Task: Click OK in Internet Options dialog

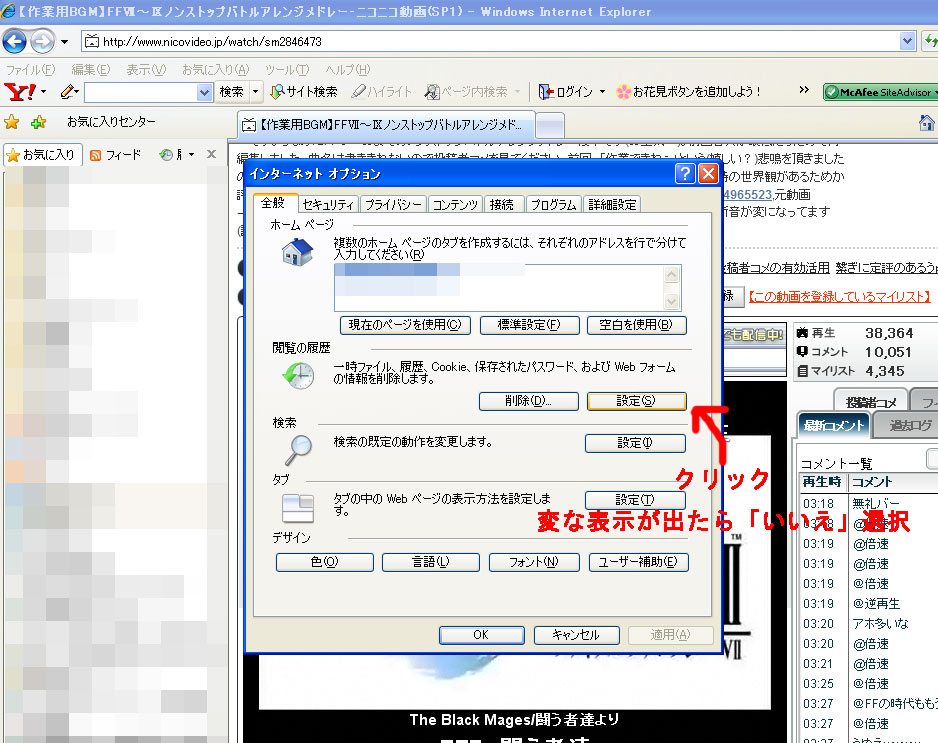Action: pyautogui.click(x=482, y=635)
